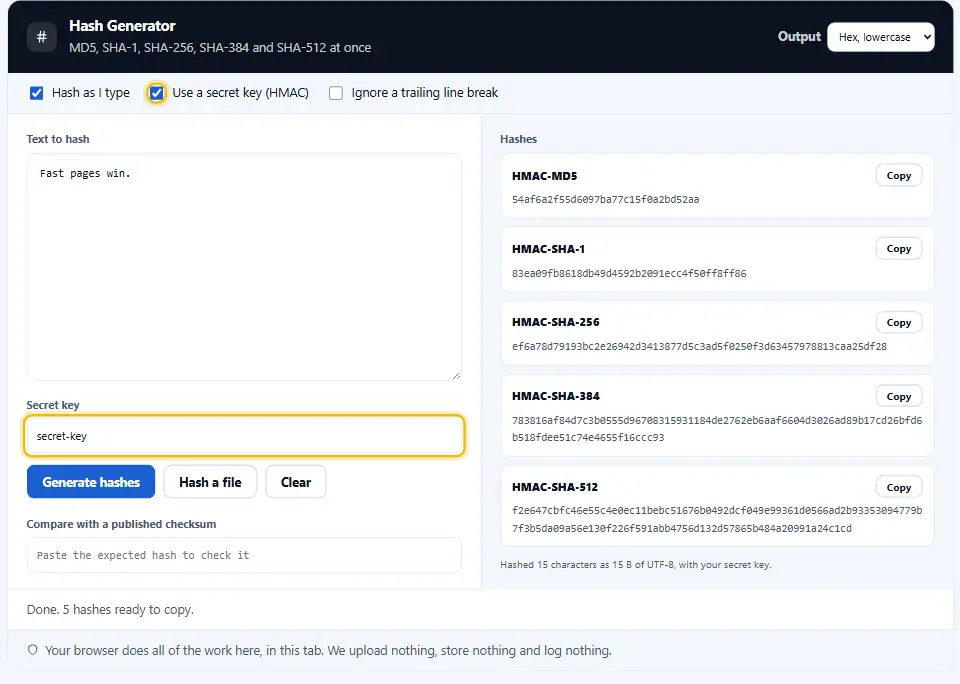Viewport: 960px width, 684px height.
Task: Enable Ignore a trailing line break
Action: (x=336, y=93)
